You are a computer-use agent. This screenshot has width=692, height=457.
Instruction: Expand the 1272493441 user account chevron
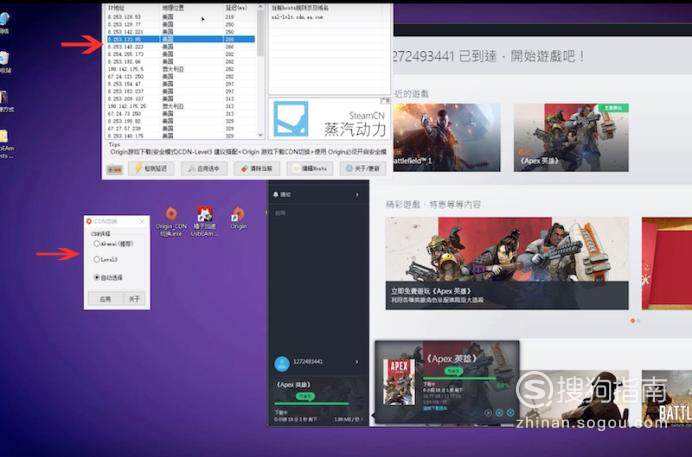pos(357,362)
